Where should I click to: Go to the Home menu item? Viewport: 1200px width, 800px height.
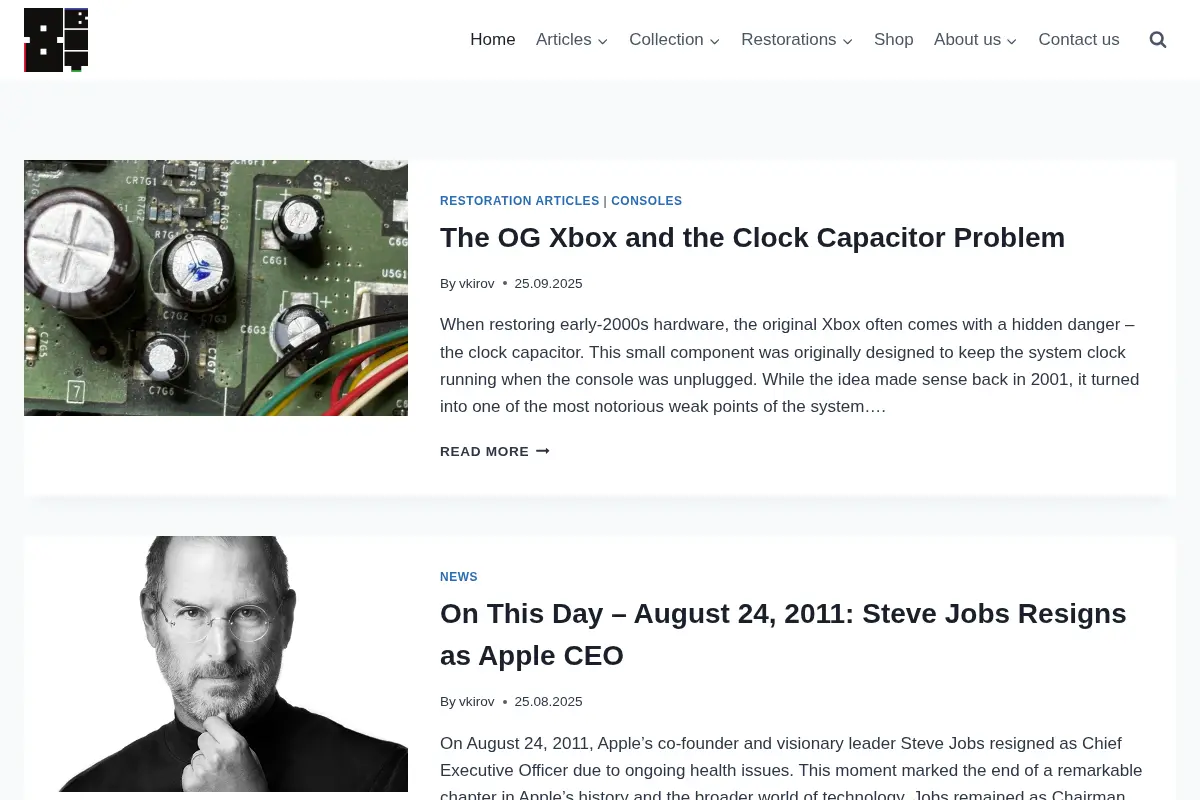[x=493, y=40]
